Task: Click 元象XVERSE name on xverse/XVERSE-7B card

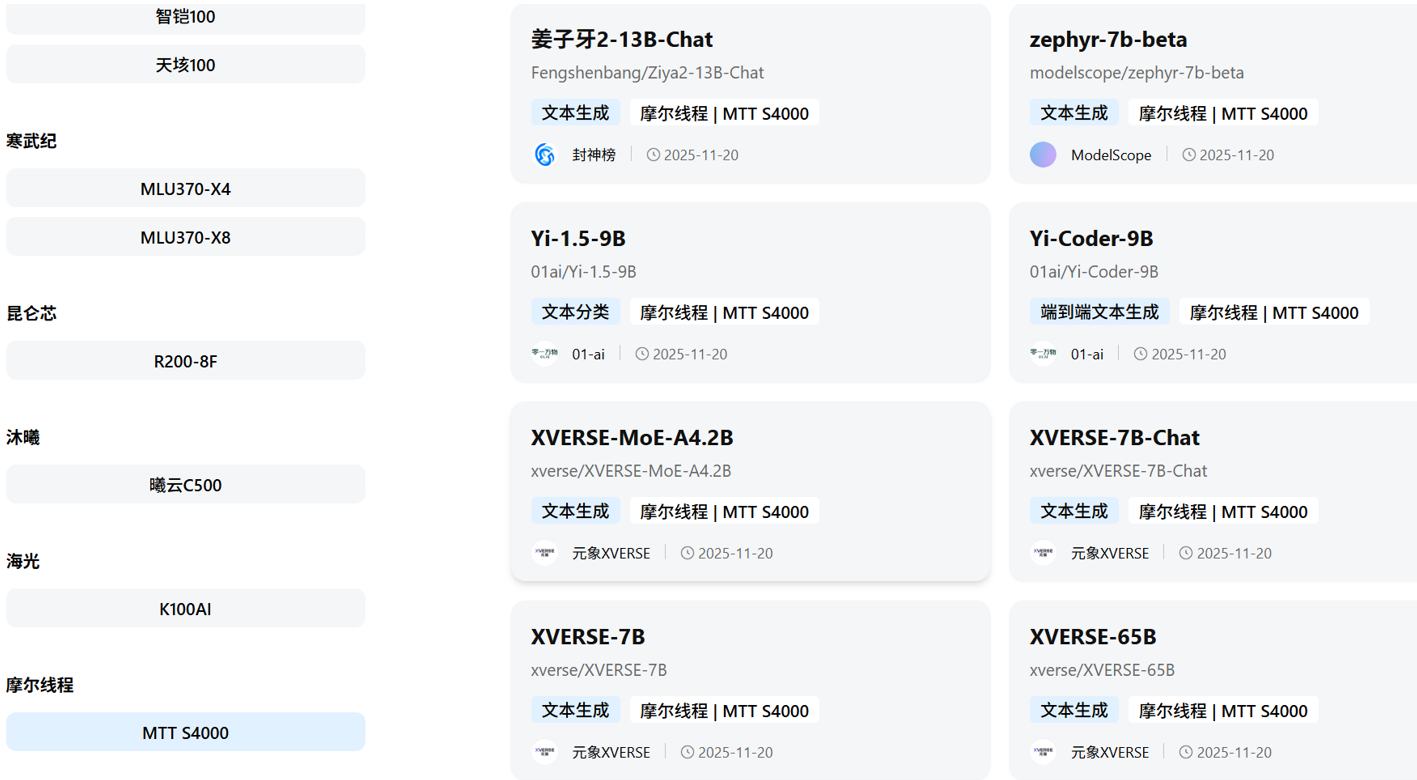Action: 611,752
